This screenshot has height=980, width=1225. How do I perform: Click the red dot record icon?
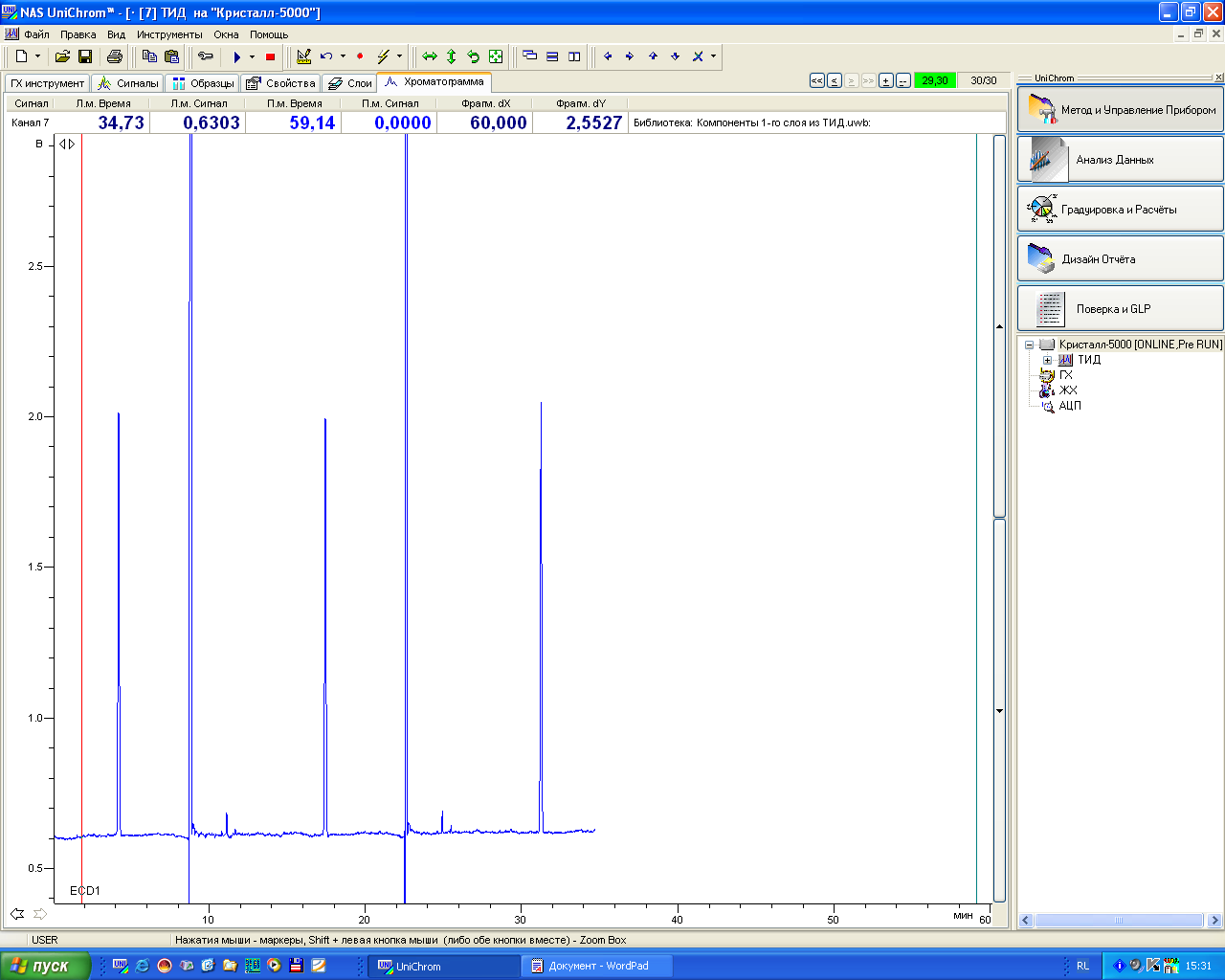pos(360,56)
